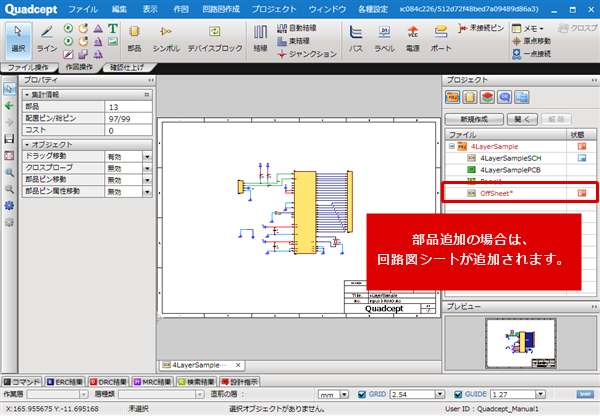The width and height of the screenshot is (600, 416).
Task: Choose the 束結線 bundle wire tool
Action: [293, 41]
